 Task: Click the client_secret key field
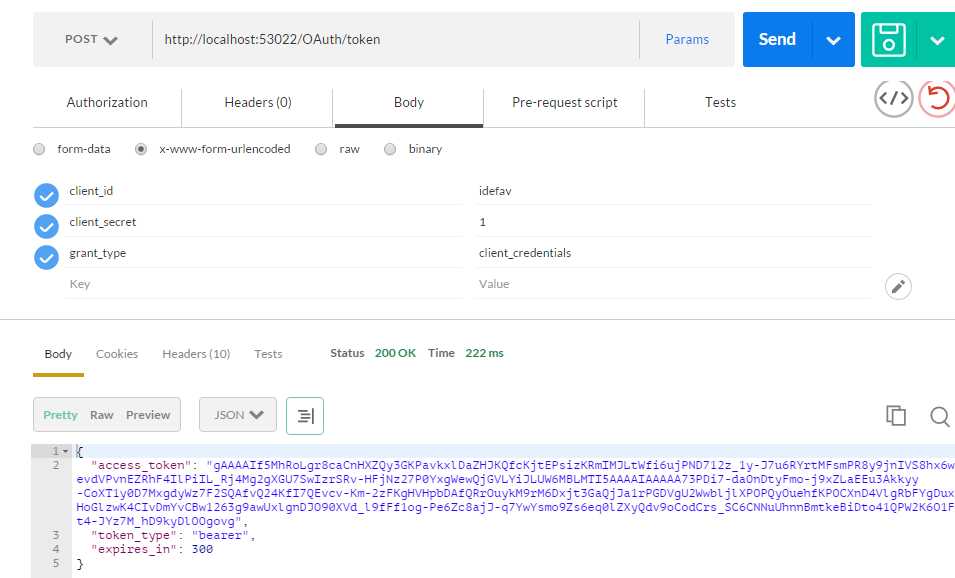tap(264, 222)
